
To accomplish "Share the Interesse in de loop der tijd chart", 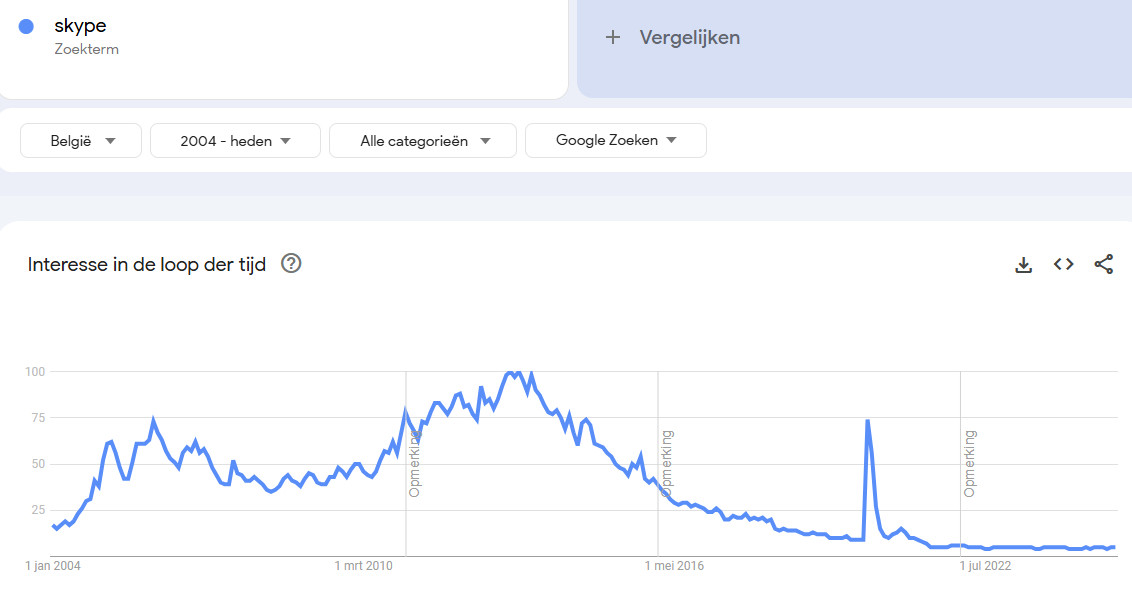I will (x=1103, y=264).
